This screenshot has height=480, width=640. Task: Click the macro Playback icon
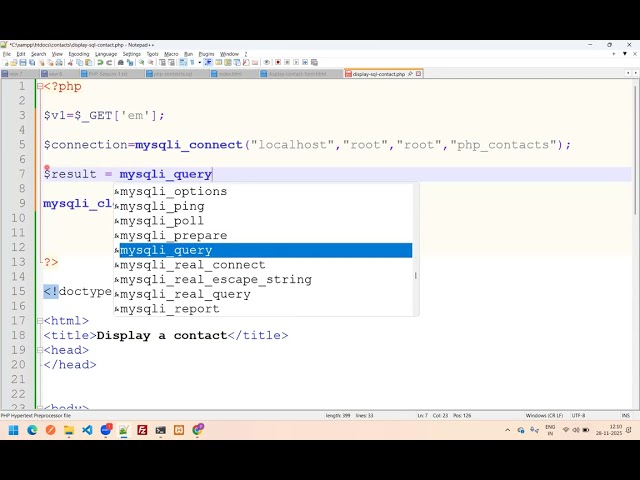click(296, 62)
